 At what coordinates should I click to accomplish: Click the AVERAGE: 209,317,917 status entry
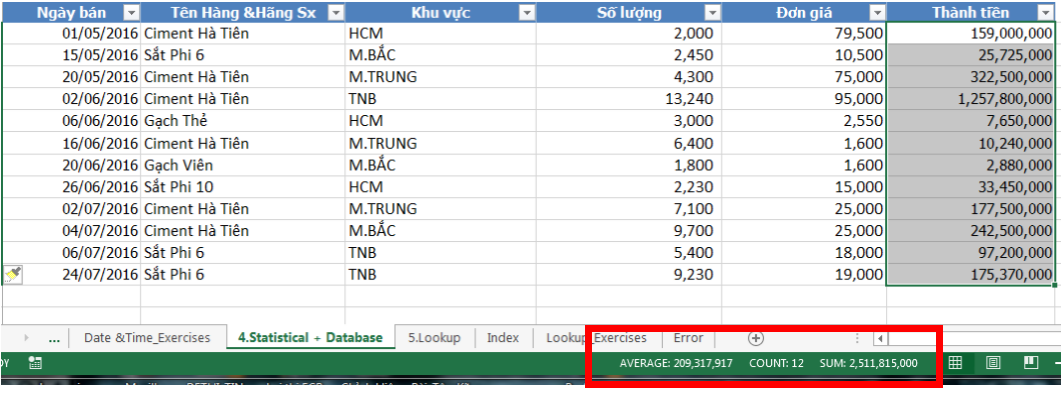tap(676, 363)
